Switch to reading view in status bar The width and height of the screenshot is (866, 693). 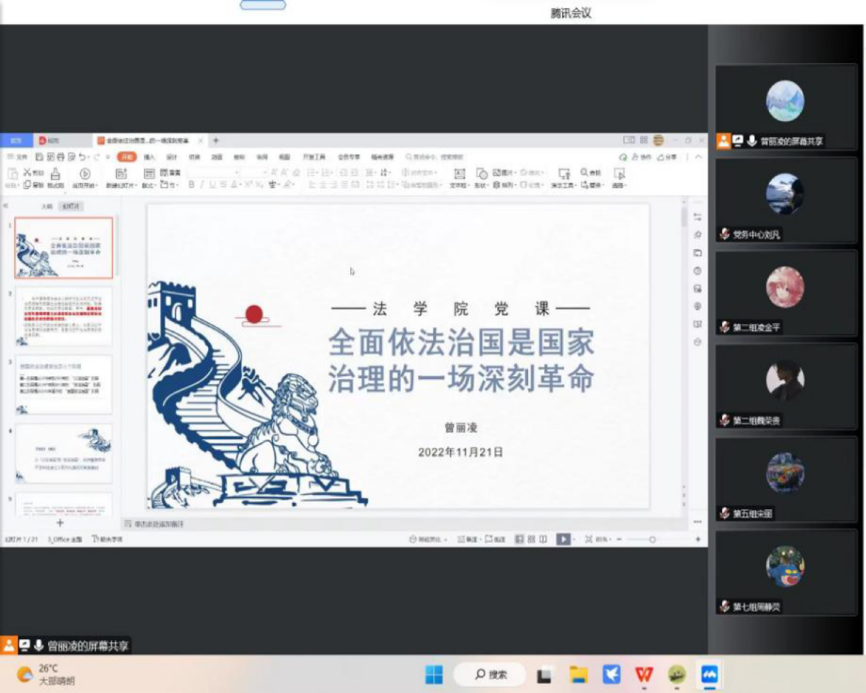(x=543, y=539)
